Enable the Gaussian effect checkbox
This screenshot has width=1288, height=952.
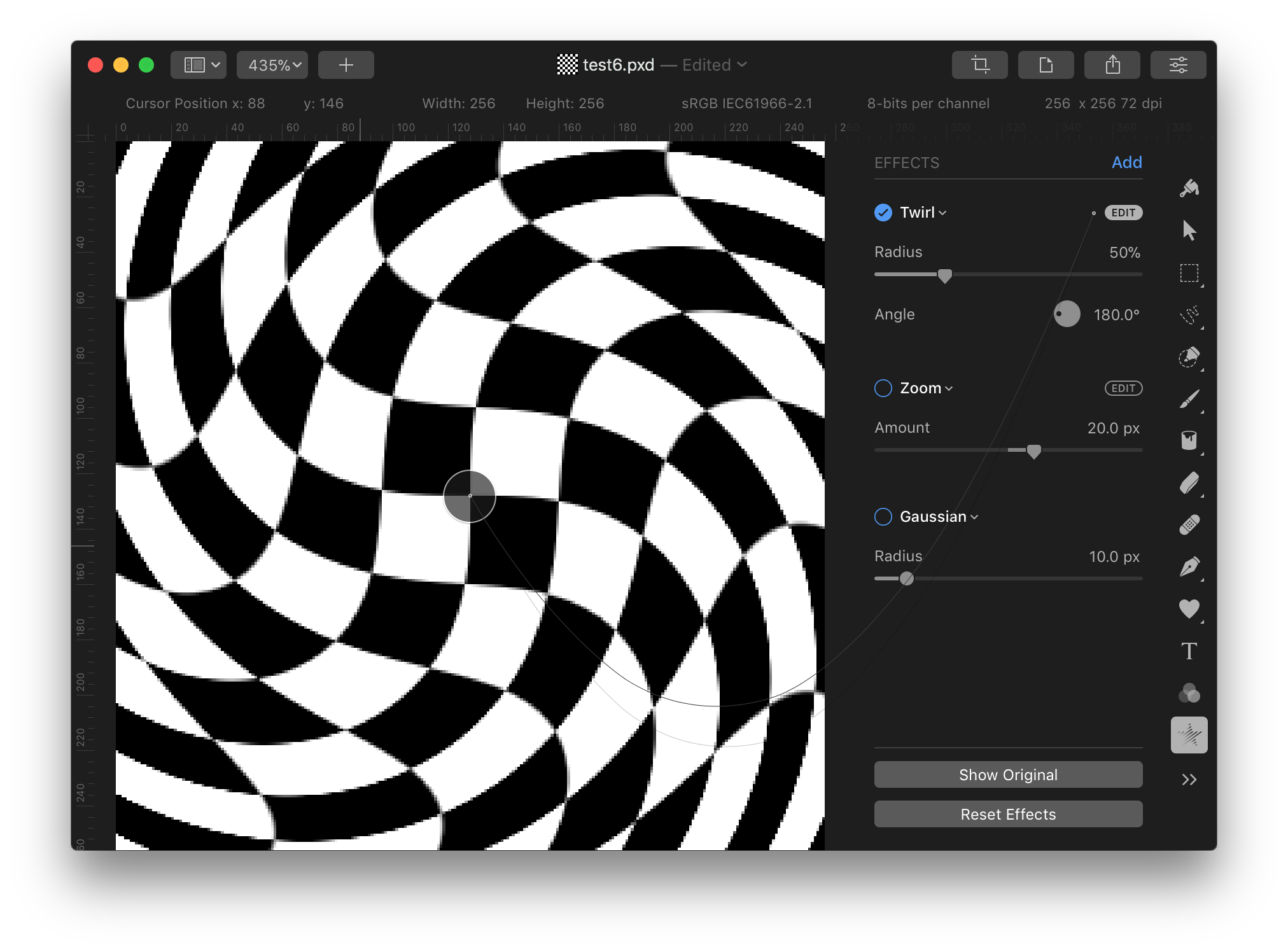[883, 517]
